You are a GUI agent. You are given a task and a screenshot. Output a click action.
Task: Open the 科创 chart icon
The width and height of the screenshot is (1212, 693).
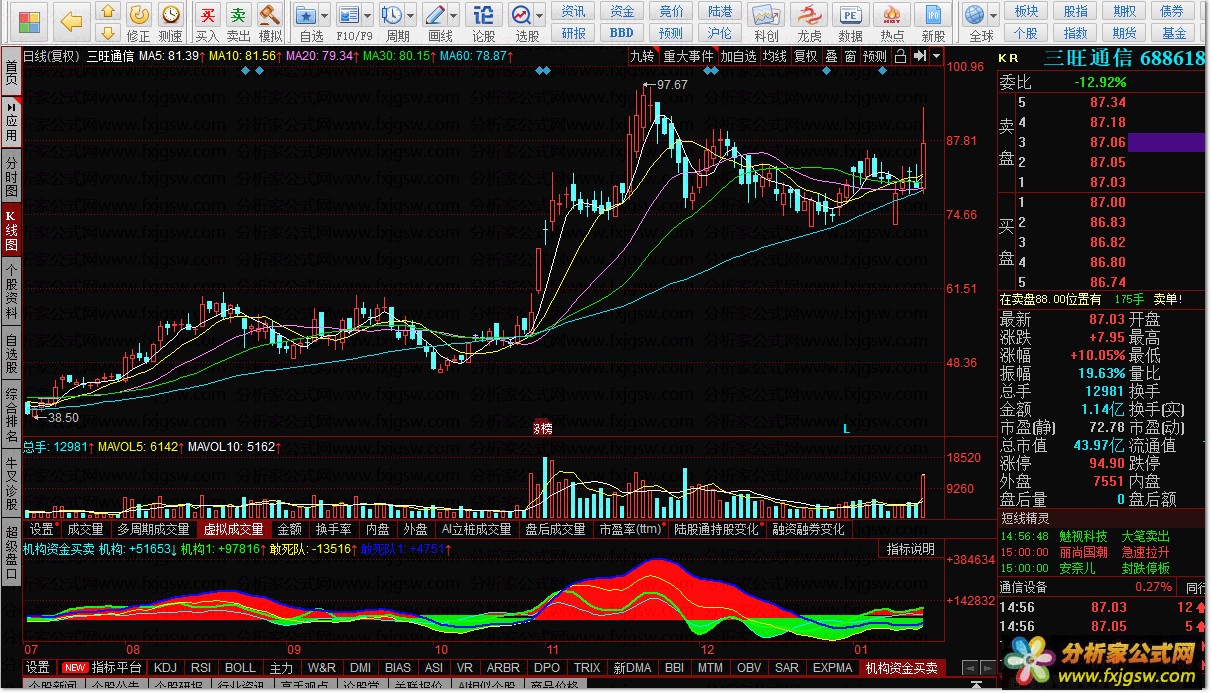766,15
